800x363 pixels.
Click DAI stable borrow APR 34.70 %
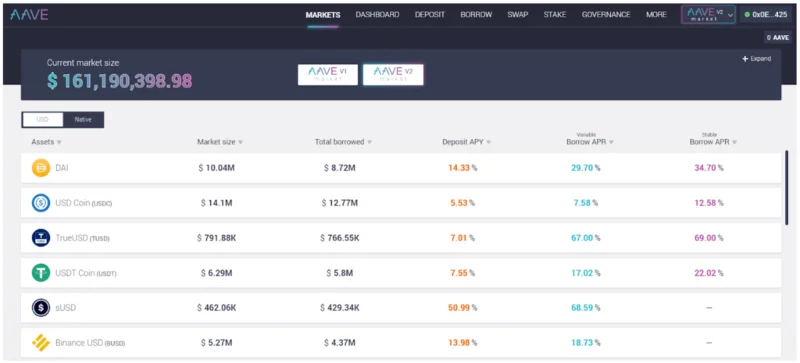tap(709, 168)
